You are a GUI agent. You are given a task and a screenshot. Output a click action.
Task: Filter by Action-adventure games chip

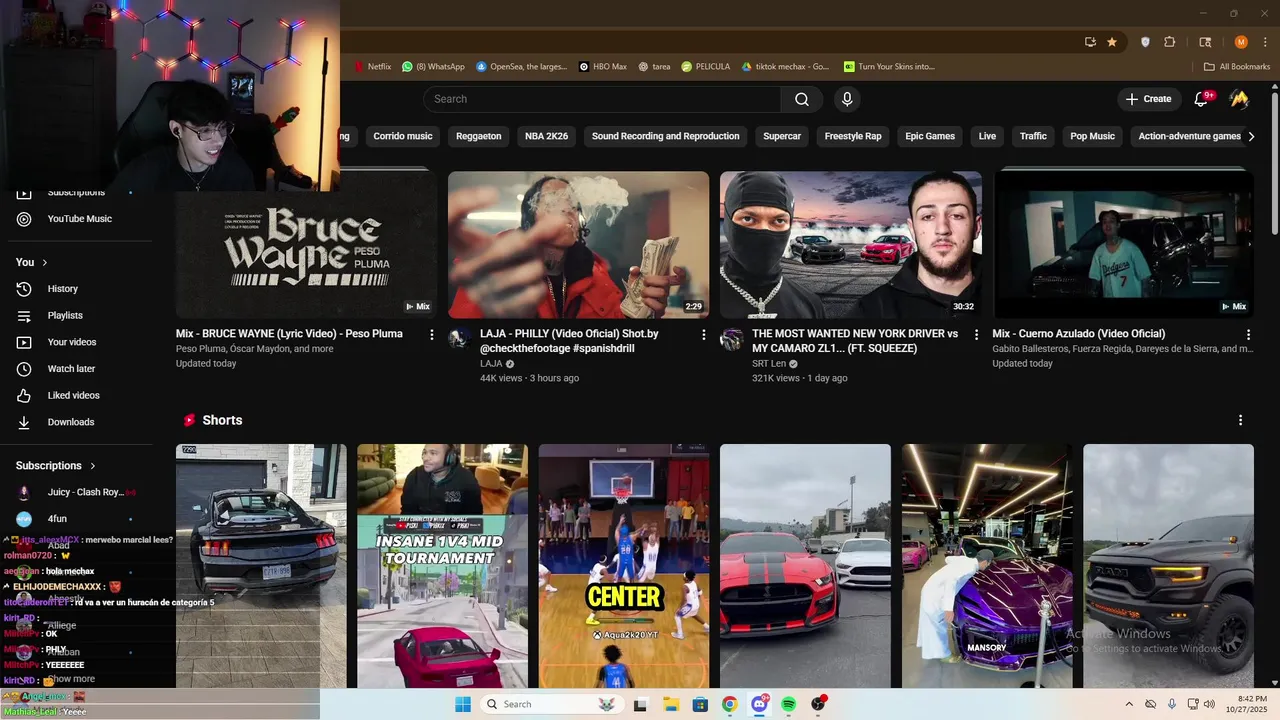click(x=1189, y=136)
